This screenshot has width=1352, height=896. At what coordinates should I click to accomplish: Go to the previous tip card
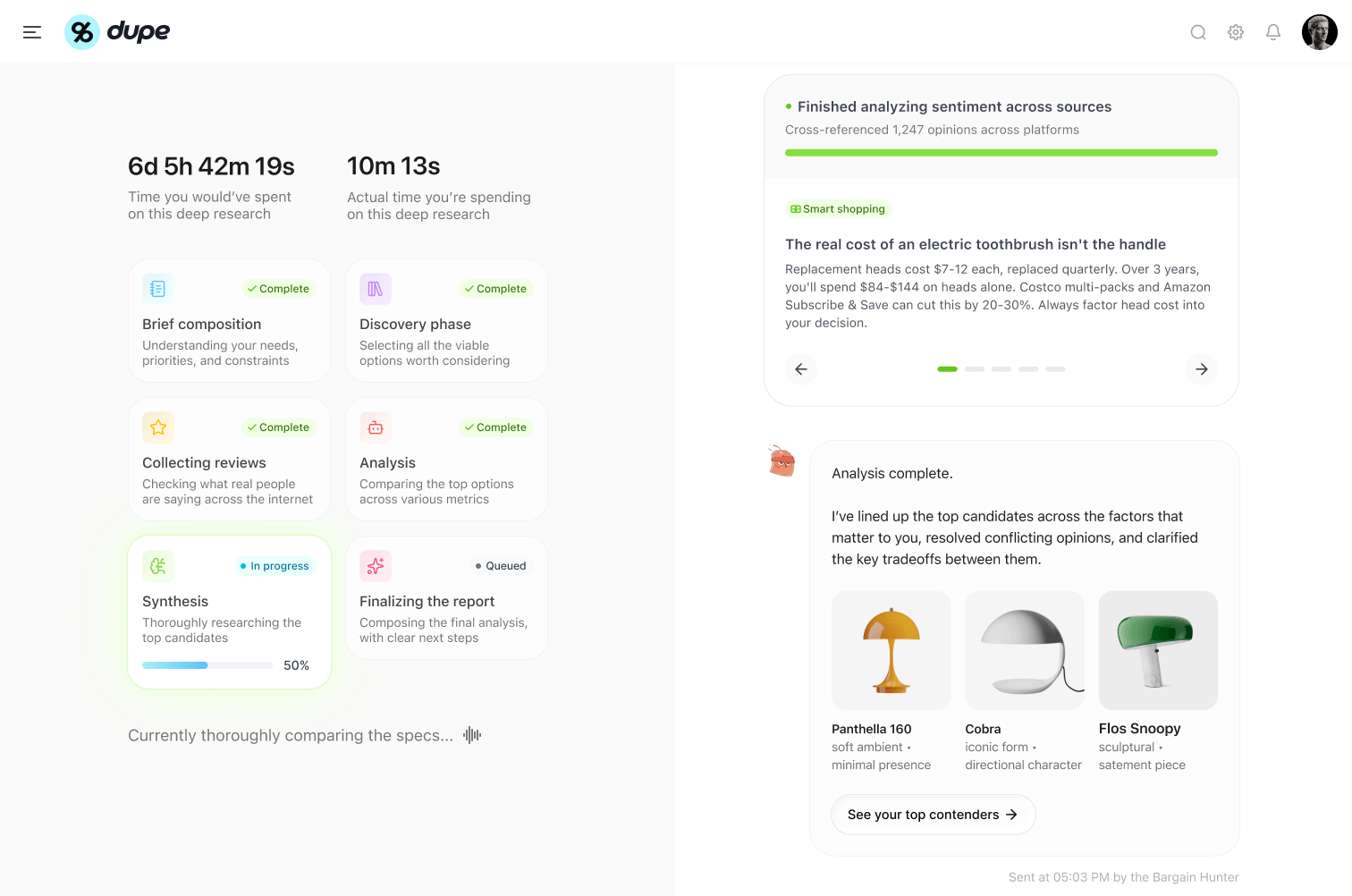[801, 369]
